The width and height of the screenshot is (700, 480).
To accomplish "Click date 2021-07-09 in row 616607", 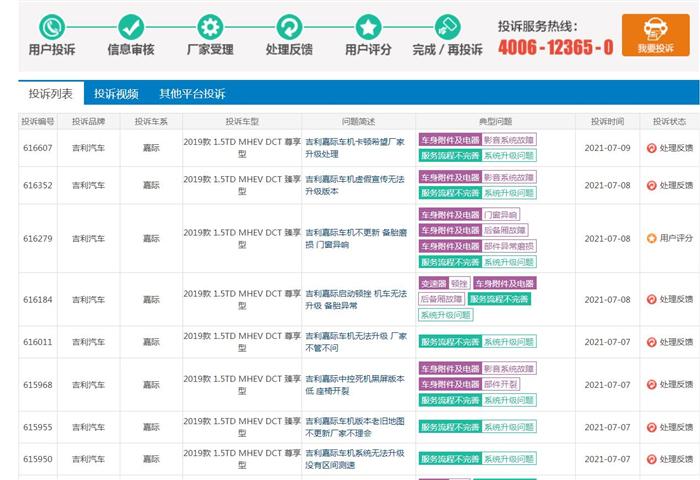I will click(x=608, y=148).
